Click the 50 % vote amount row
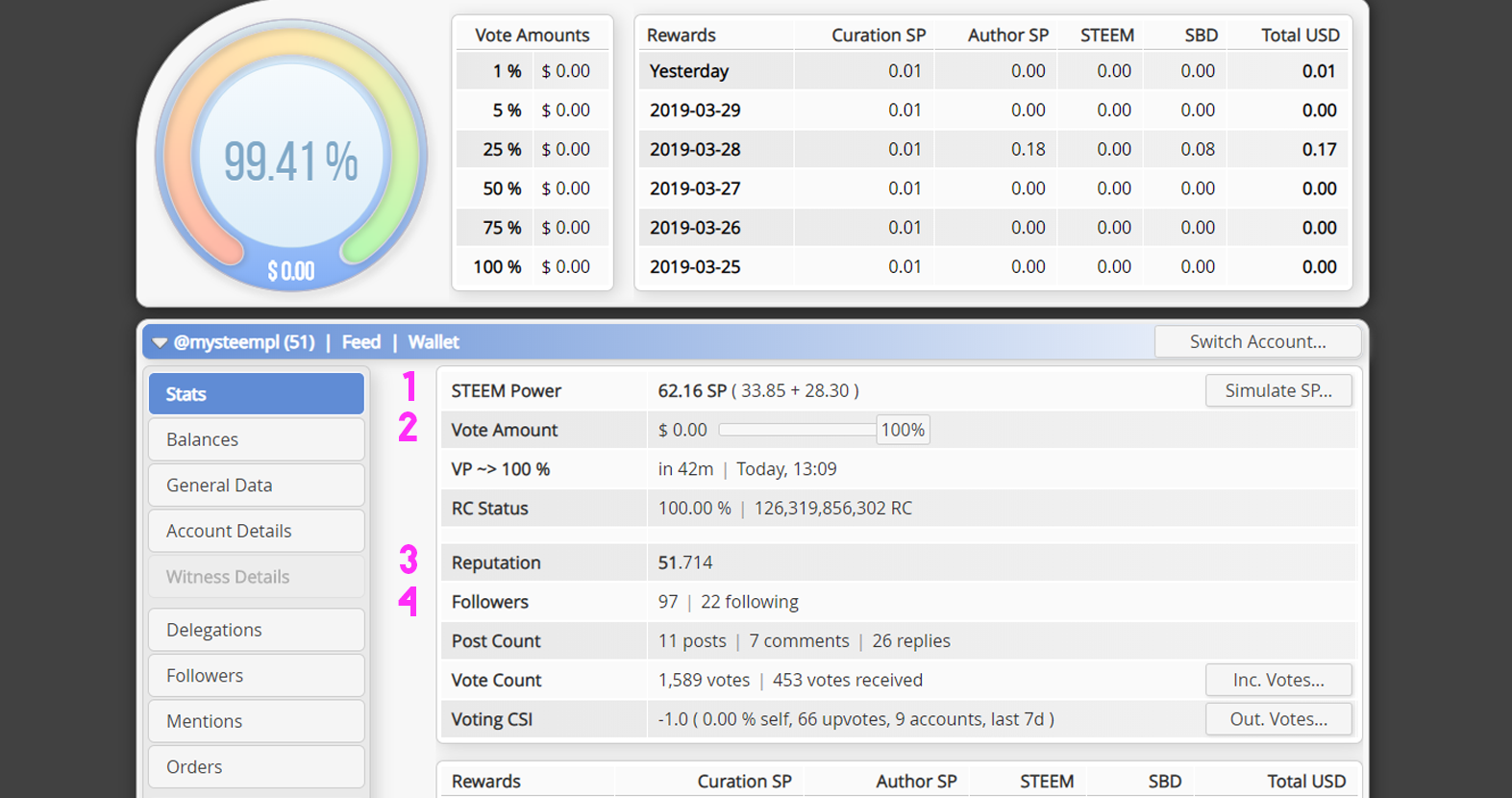1512x798 pixels. pyautogui.click(x=533, y=188)
